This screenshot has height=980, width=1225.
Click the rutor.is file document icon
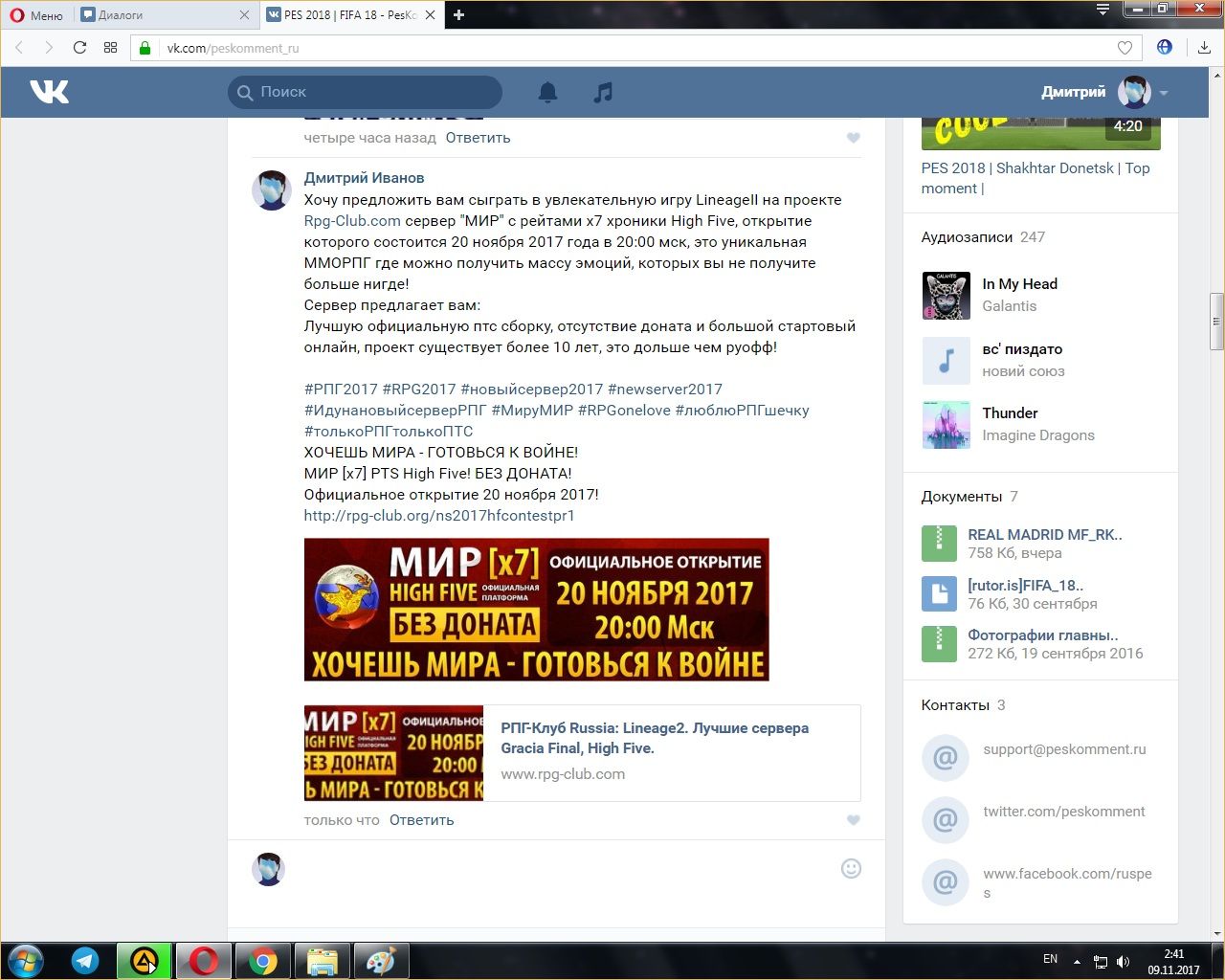coord(939,593)
